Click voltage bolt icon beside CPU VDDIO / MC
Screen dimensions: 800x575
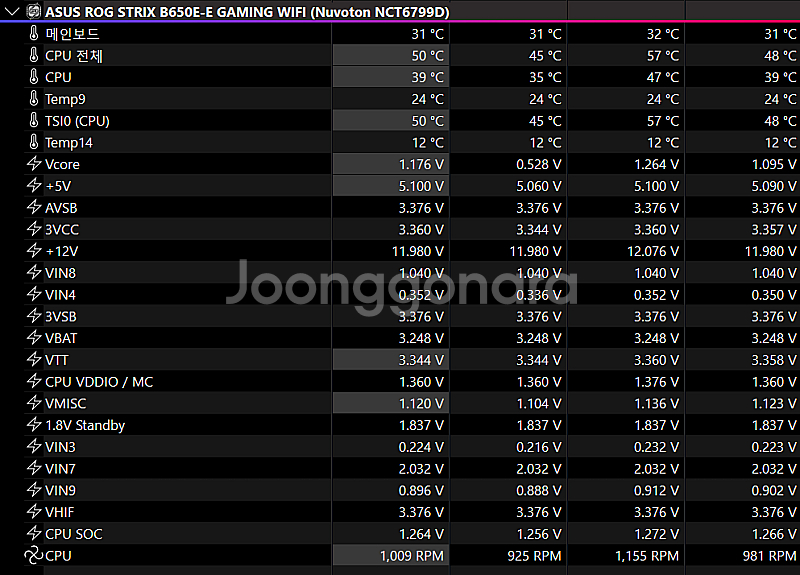coord(34,381)
